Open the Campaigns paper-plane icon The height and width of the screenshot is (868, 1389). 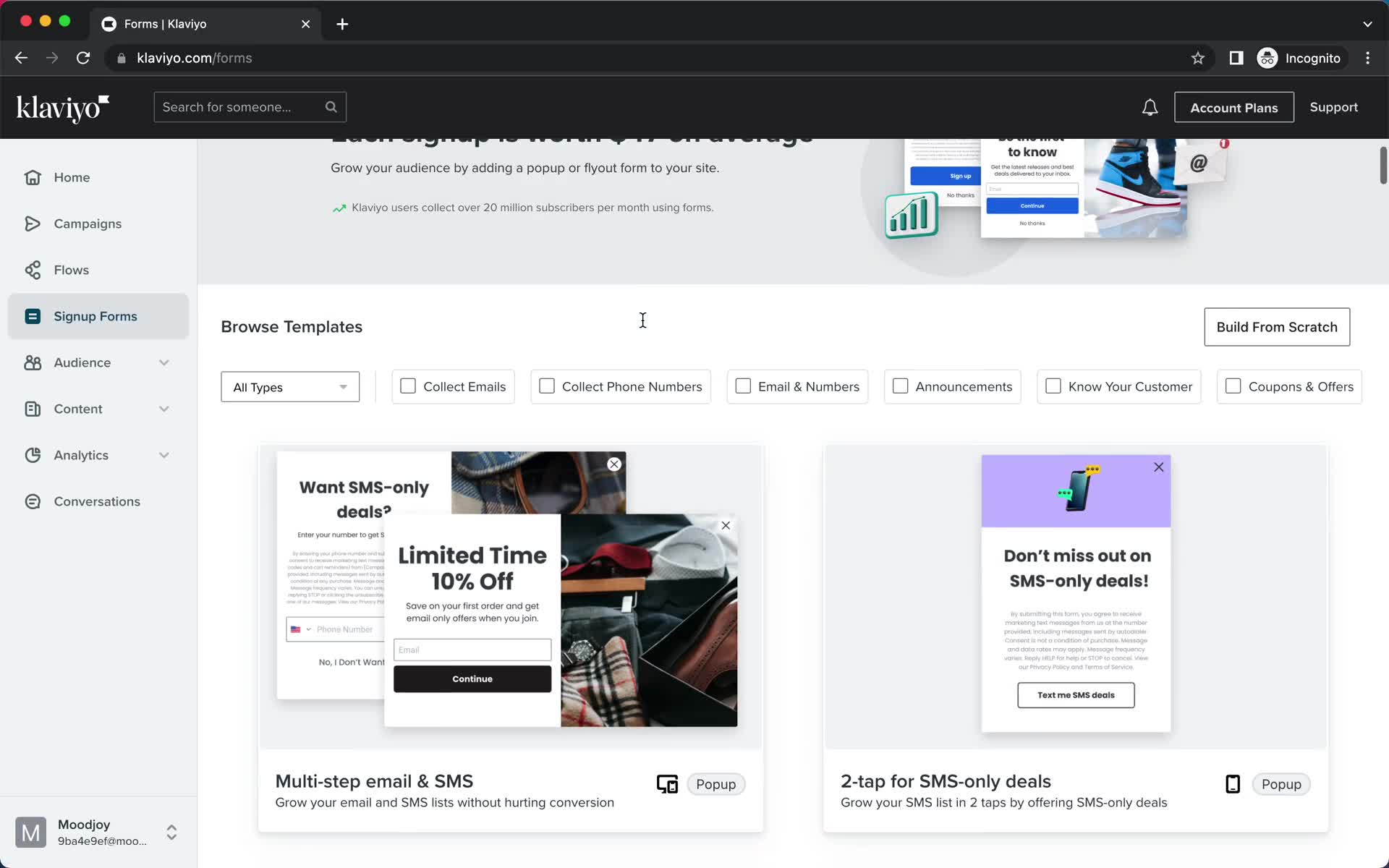click(33, 224)
